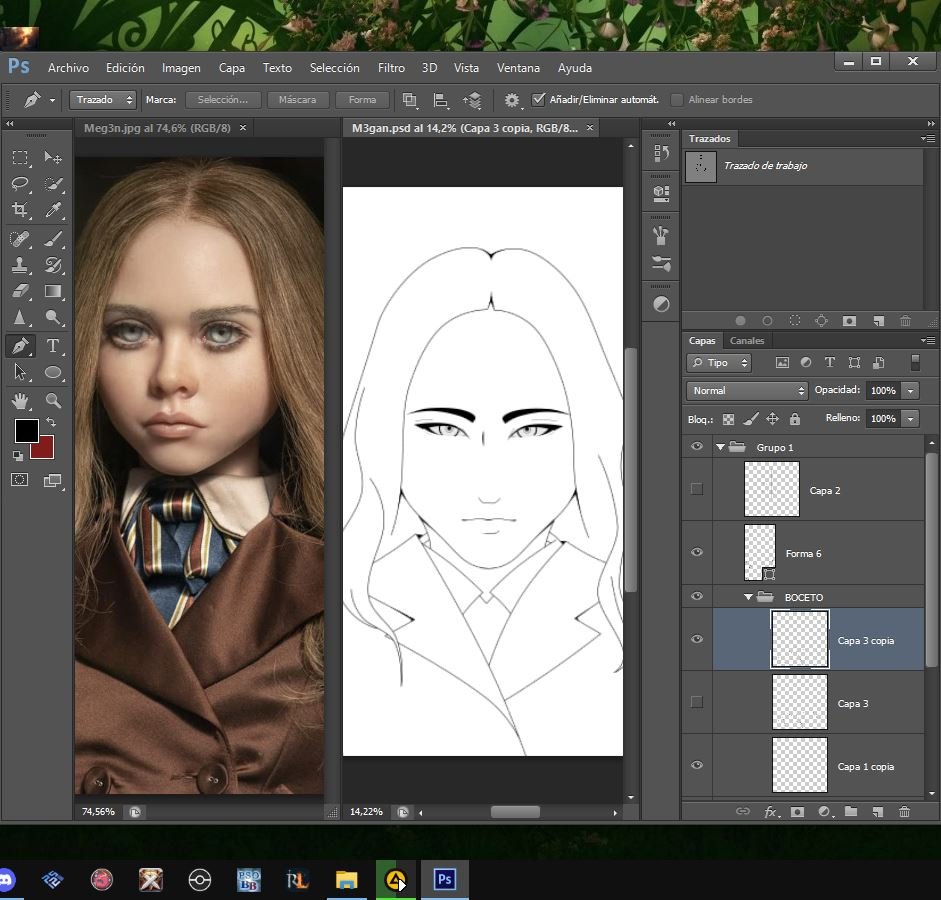Viewport: 941px width, 900px height.
Task: Open the Opacidad slider arrow
Action: [x=911, y=391]
